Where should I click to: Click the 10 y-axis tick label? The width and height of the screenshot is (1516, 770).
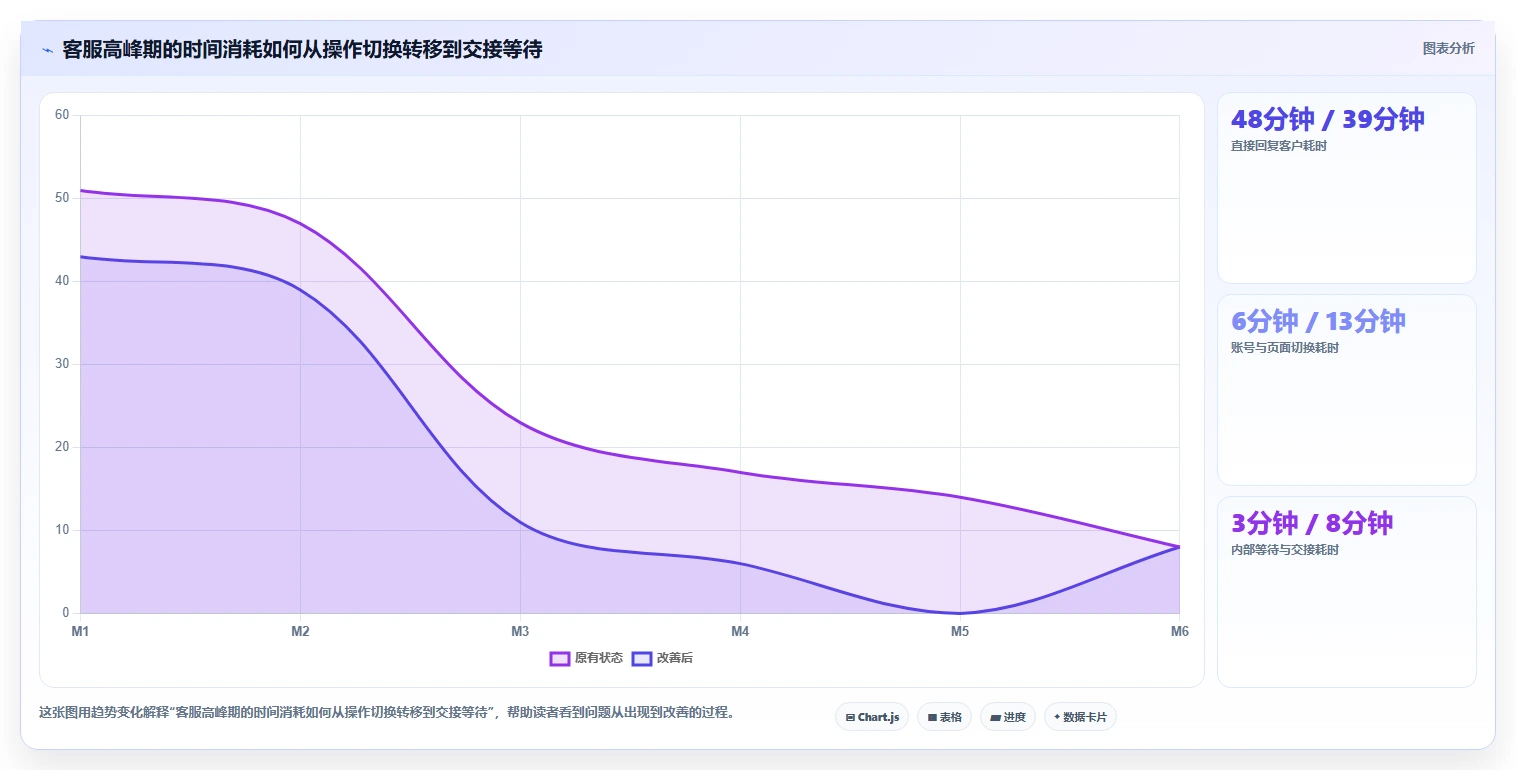pos(62,530)
